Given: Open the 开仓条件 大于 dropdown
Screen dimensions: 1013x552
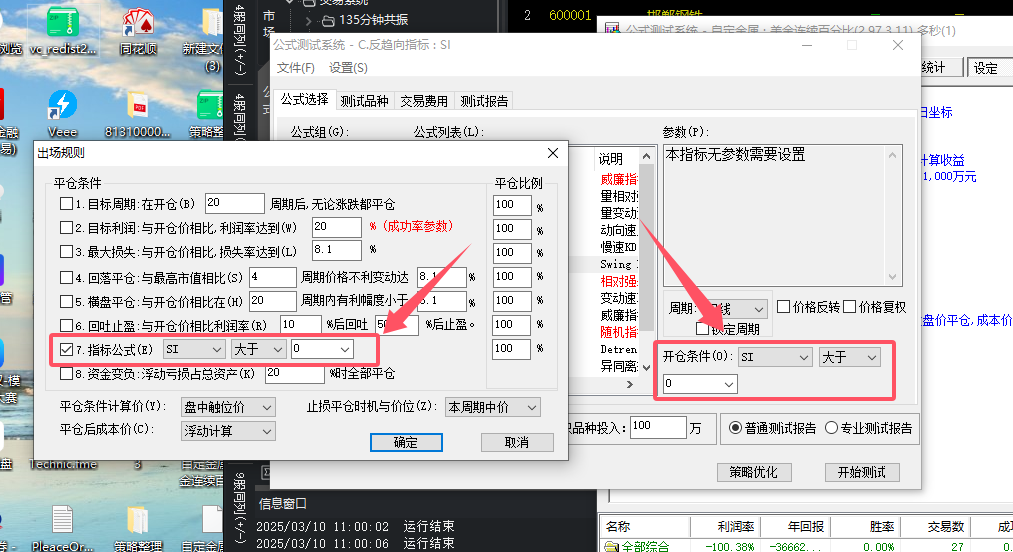Looking at the screenshot, I should coord(850,357).
